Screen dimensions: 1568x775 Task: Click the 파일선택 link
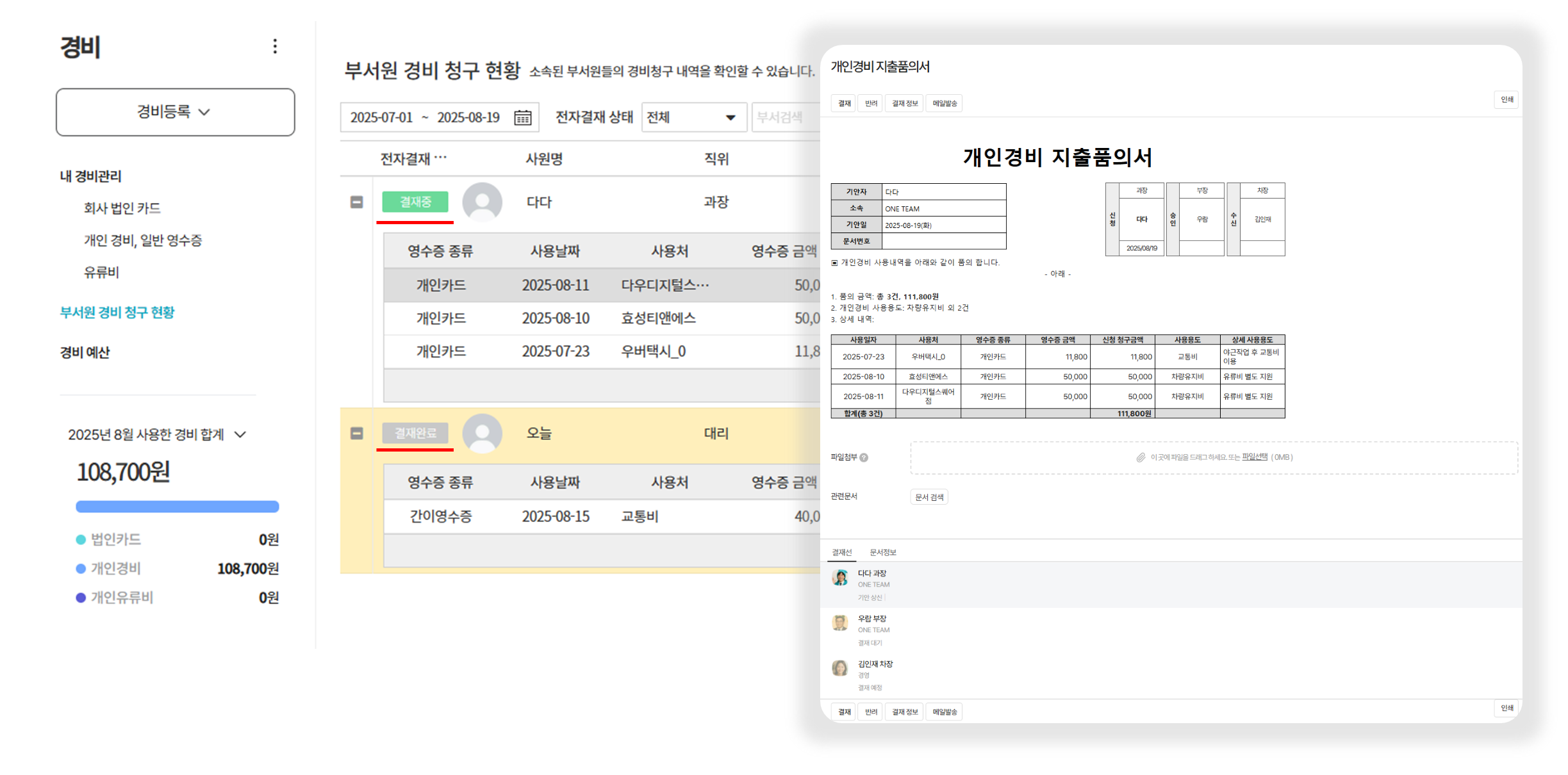[x=1254, y=457]
